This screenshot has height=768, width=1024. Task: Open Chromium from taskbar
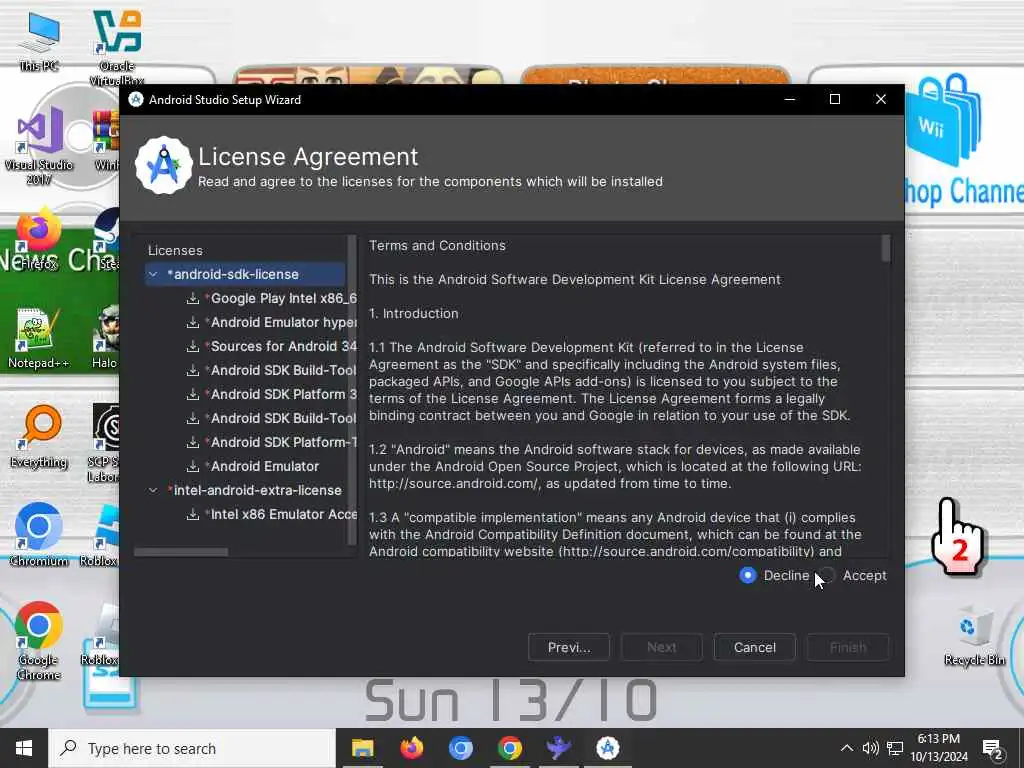click(x=460, y=748)
